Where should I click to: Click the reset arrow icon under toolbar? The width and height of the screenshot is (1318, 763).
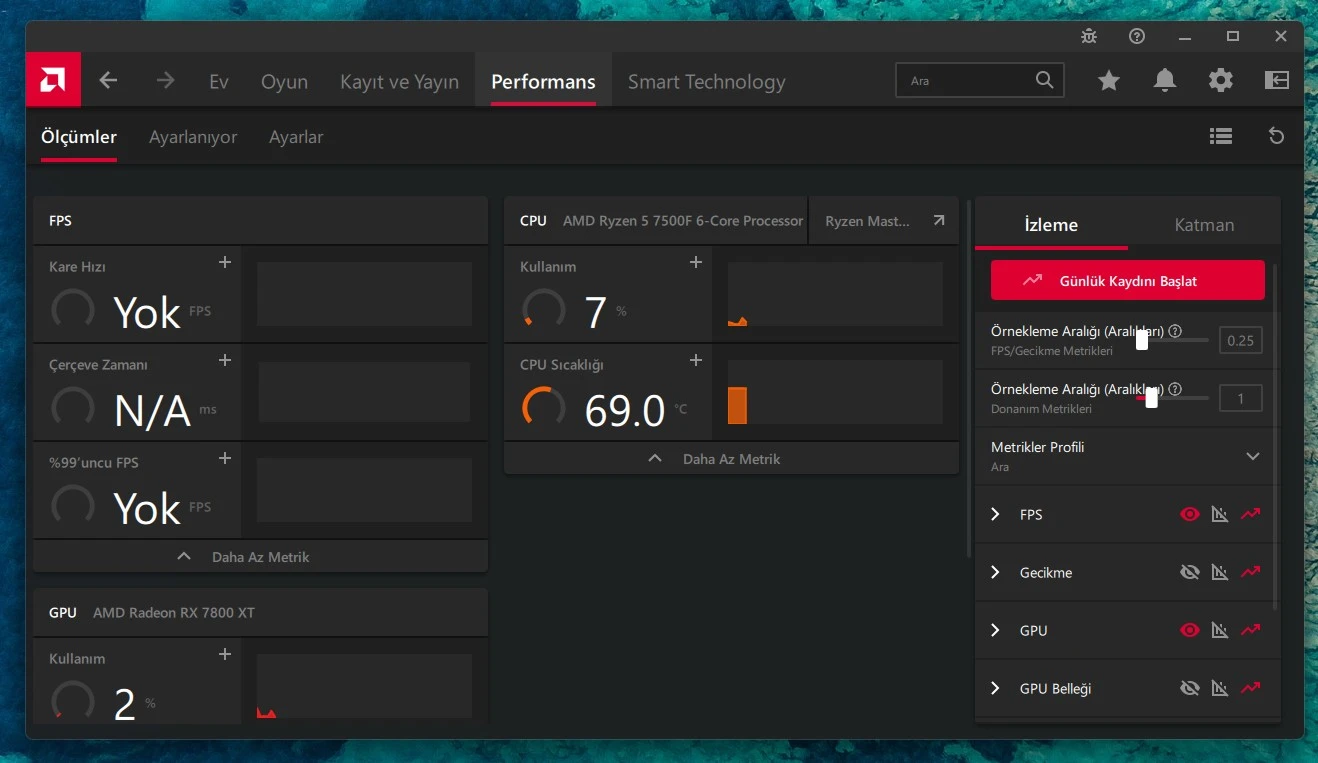point(1276,136)
